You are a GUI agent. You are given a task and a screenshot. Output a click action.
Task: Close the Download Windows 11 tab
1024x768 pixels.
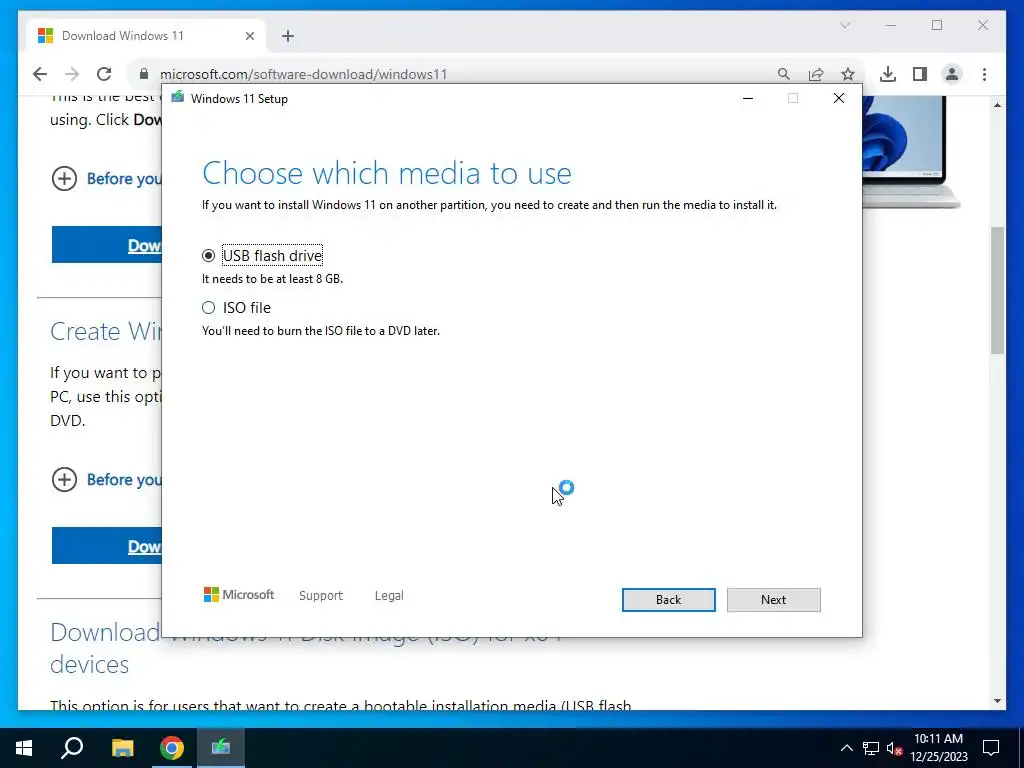249,36
